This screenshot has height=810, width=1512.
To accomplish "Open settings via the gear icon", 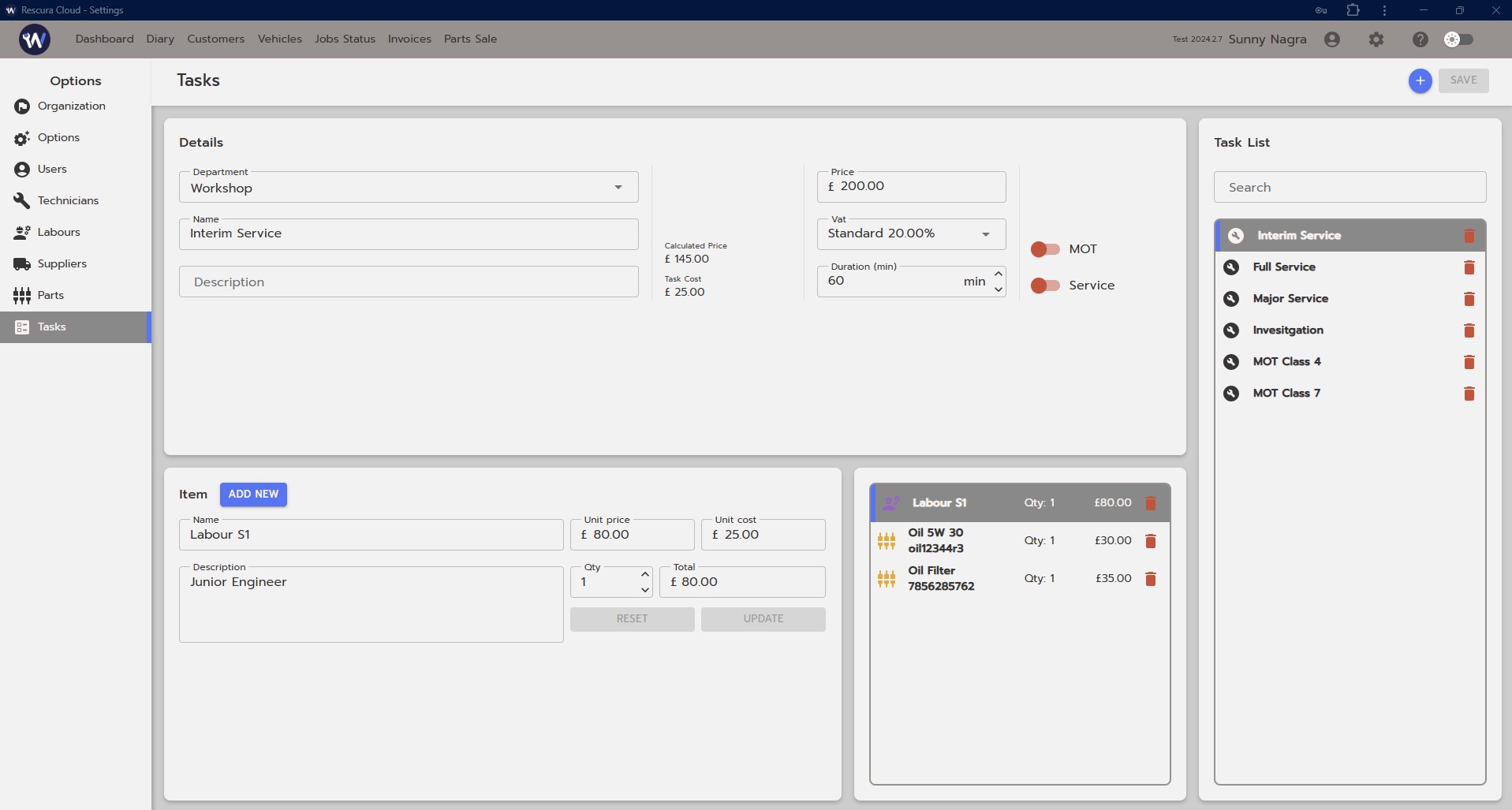I will tap(1376, 39).
